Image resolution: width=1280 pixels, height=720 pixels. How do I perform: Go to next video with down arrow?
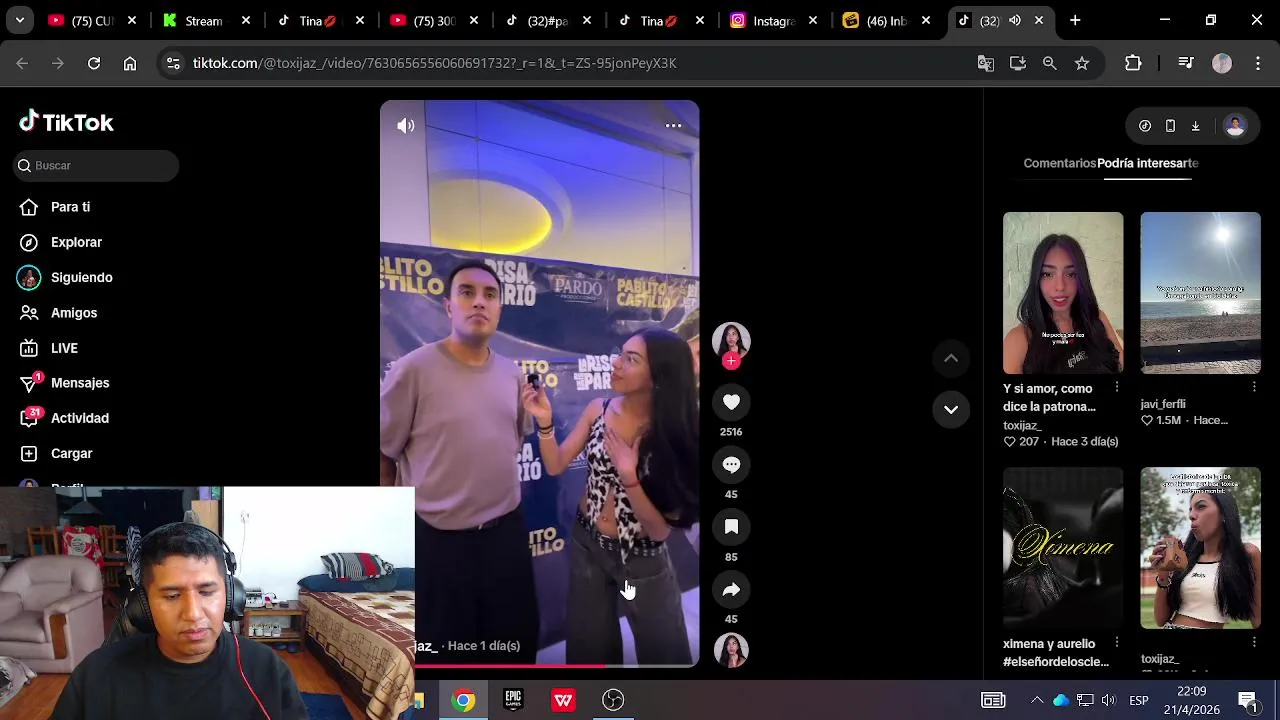(x=951, y=409)
